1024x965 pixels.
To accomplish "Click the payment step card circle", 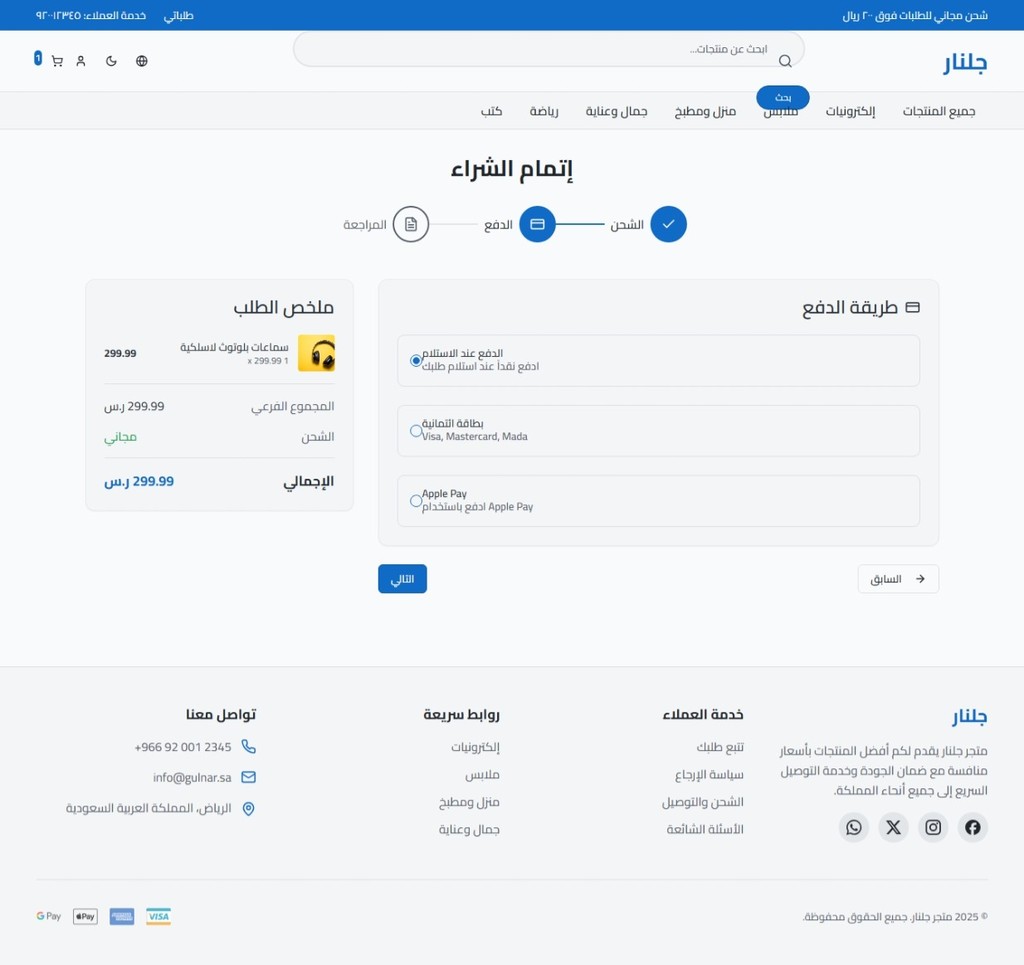I will coord(537,224).
